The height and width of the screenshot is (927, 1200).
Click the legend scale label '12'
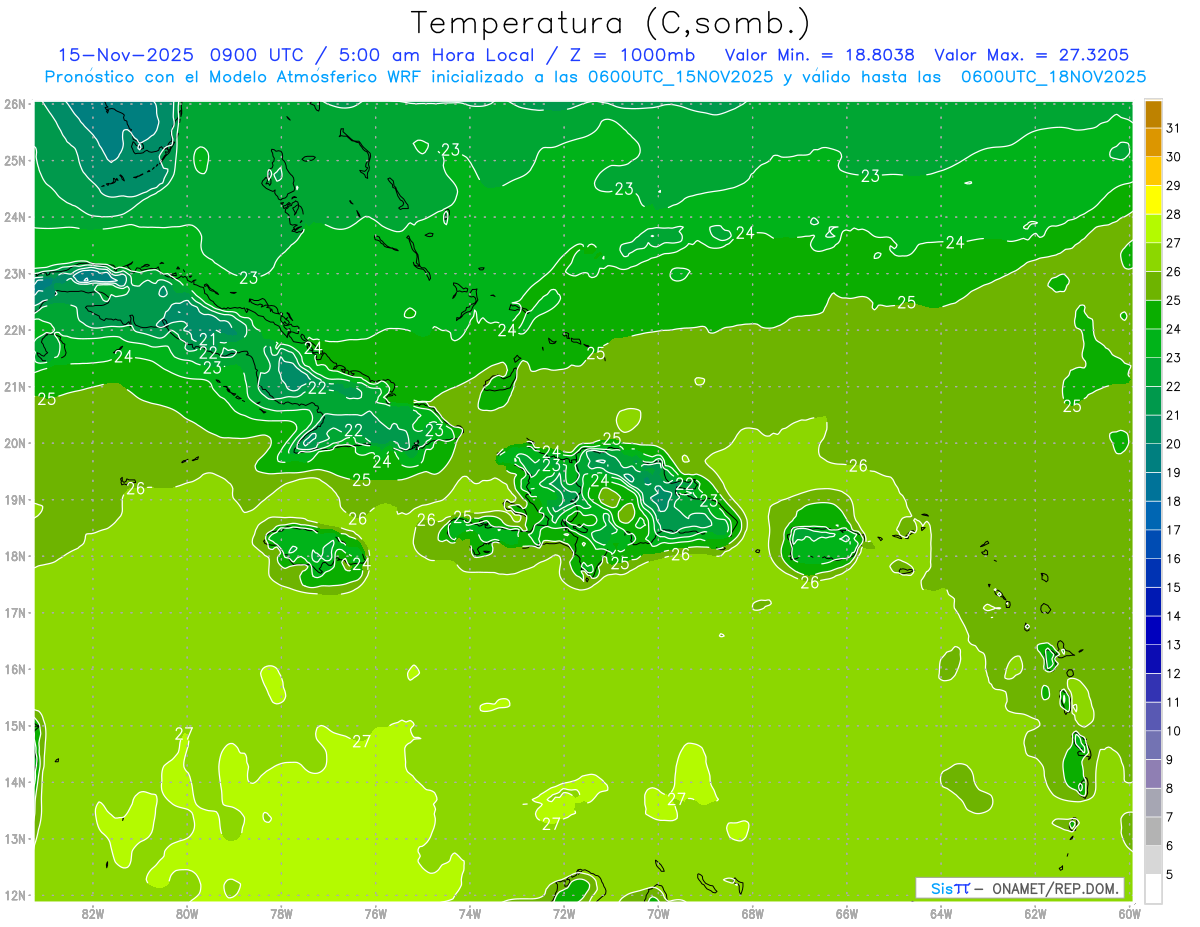tap(1173, 673)
